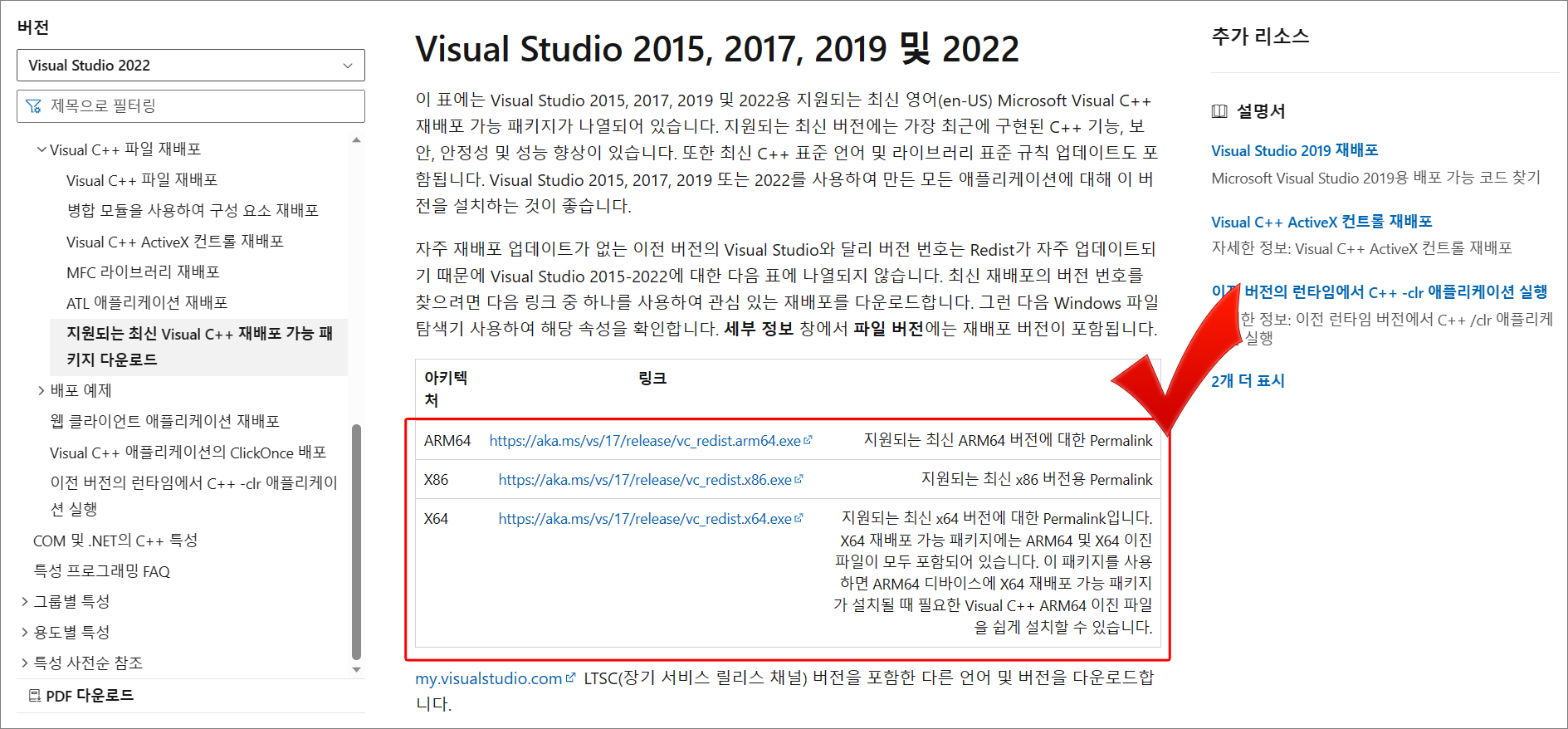Click the title filter input field
Image resolution: width=1568 pixels, height=729 pixels.
point(190,106)
